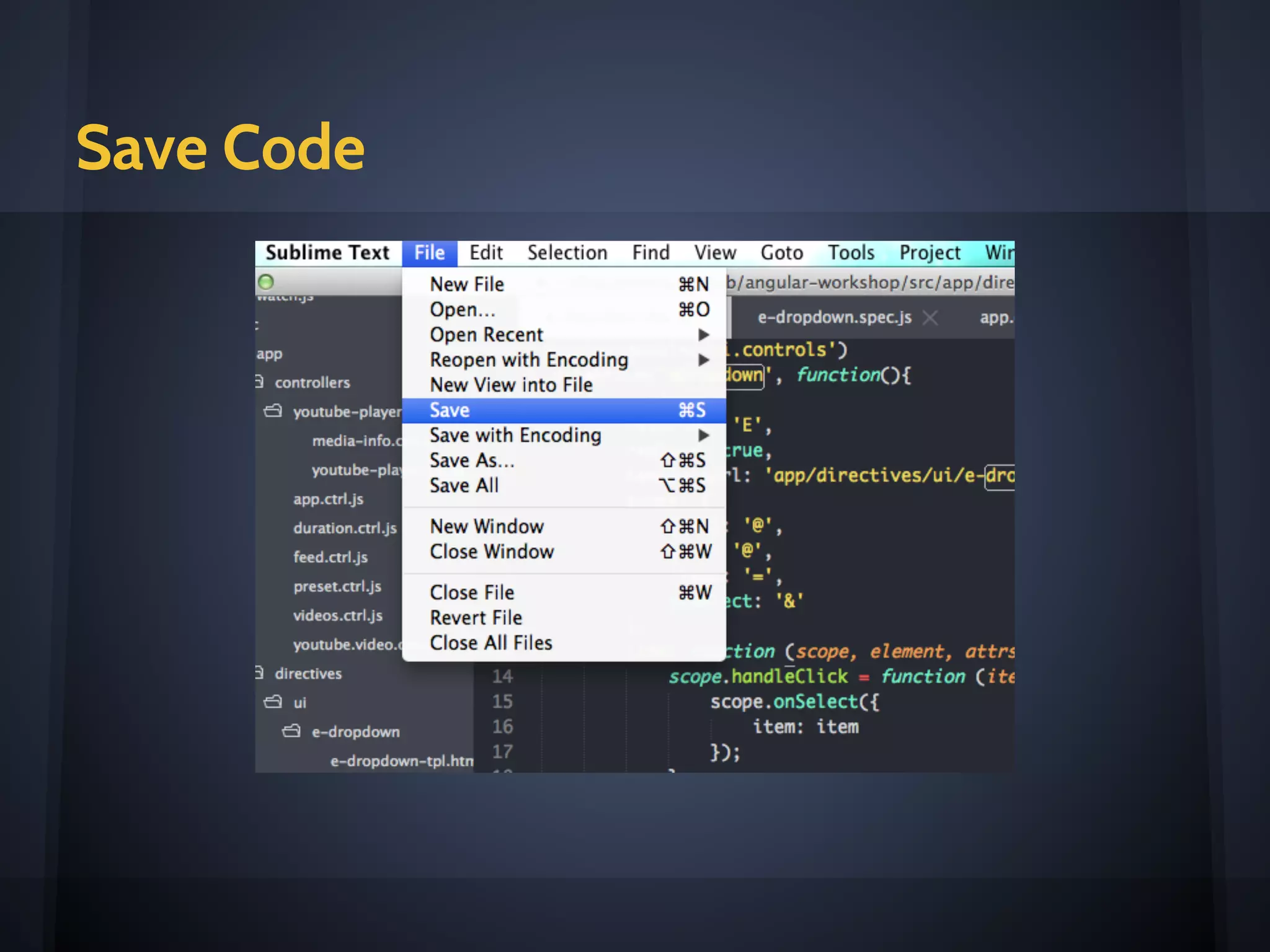Click line number 15 in the gutter

502,702
